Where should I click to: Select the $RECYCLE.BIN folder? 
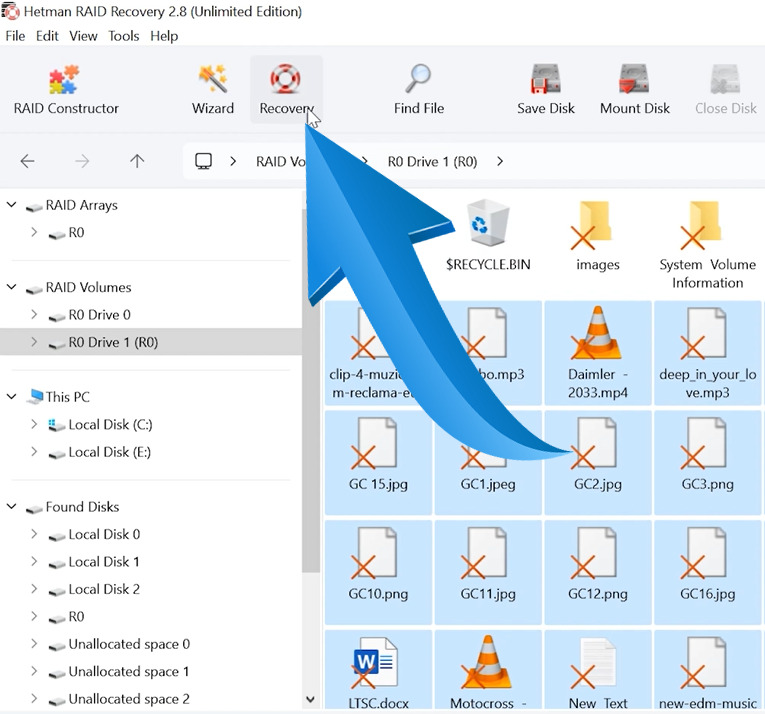tap(488, 235)
